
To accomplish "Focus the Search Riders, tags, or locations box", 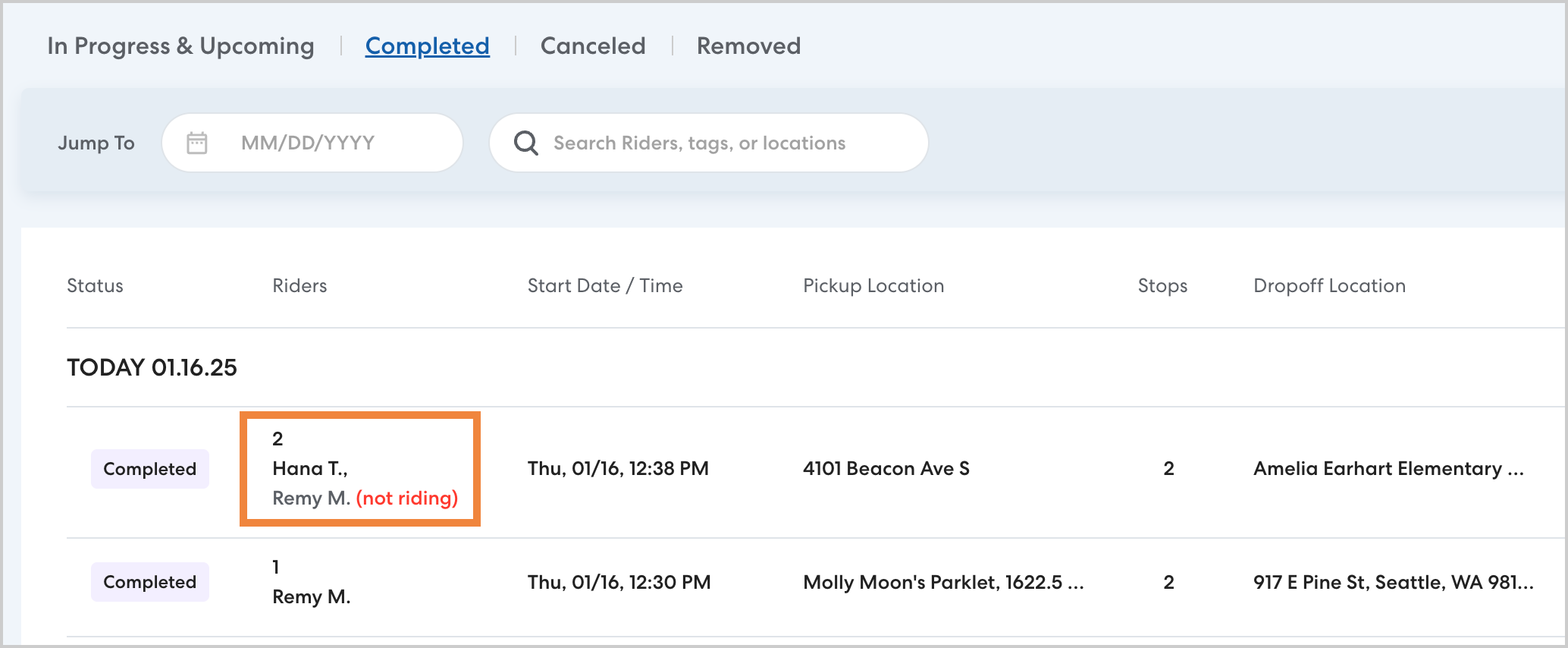I will click(x=720, y=143).
